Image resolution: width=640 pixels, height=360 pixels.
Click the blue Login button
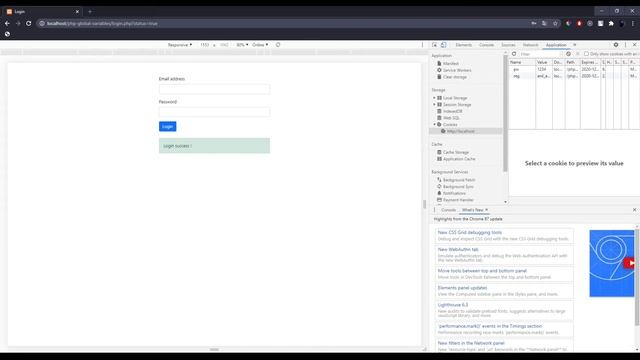click(x=167, y=127)
